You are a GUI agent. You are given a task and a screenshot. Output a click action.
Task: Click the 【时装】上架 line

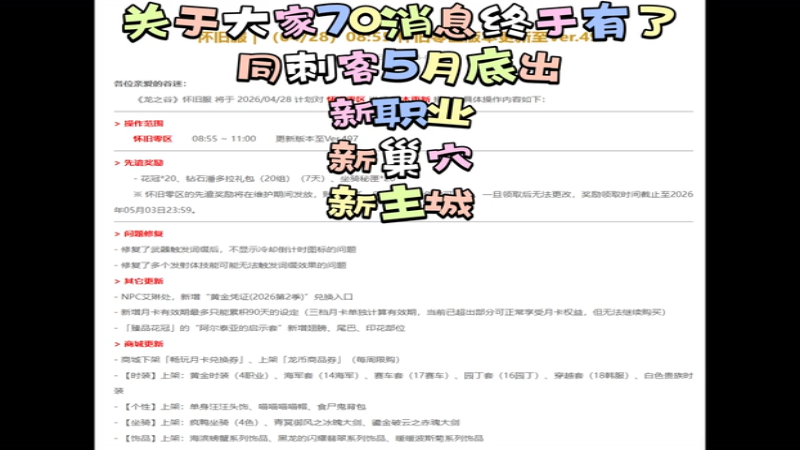point(403,383)
